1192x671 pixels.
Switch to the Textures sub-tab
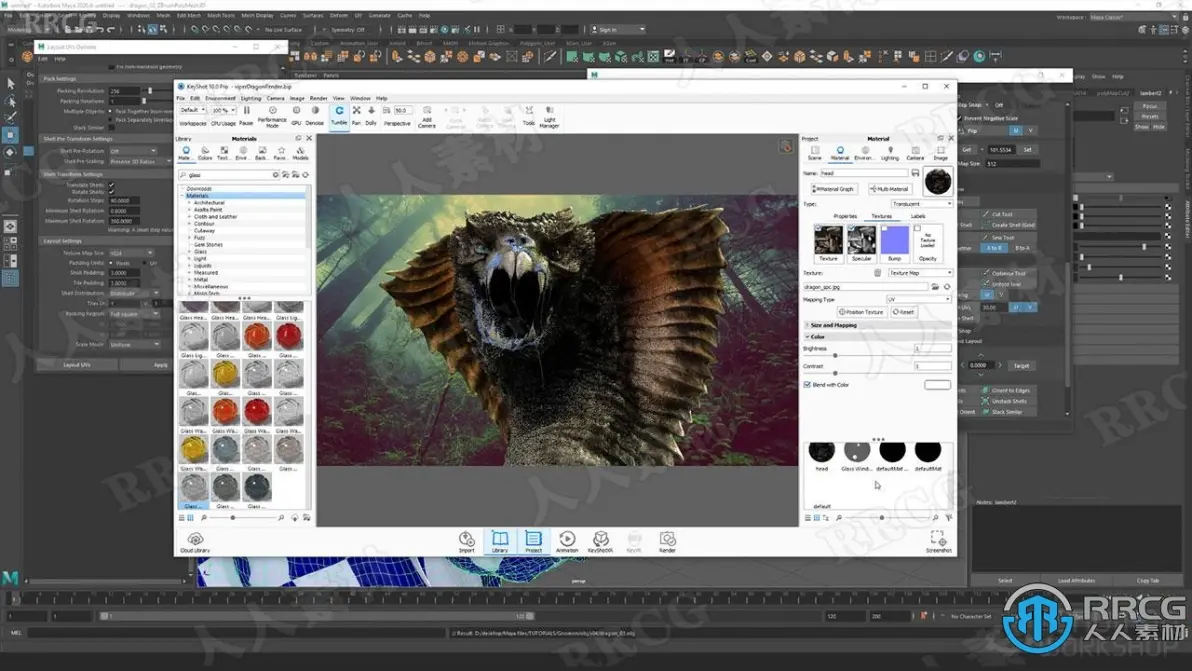pyautogui.click(x=881, y=217)
